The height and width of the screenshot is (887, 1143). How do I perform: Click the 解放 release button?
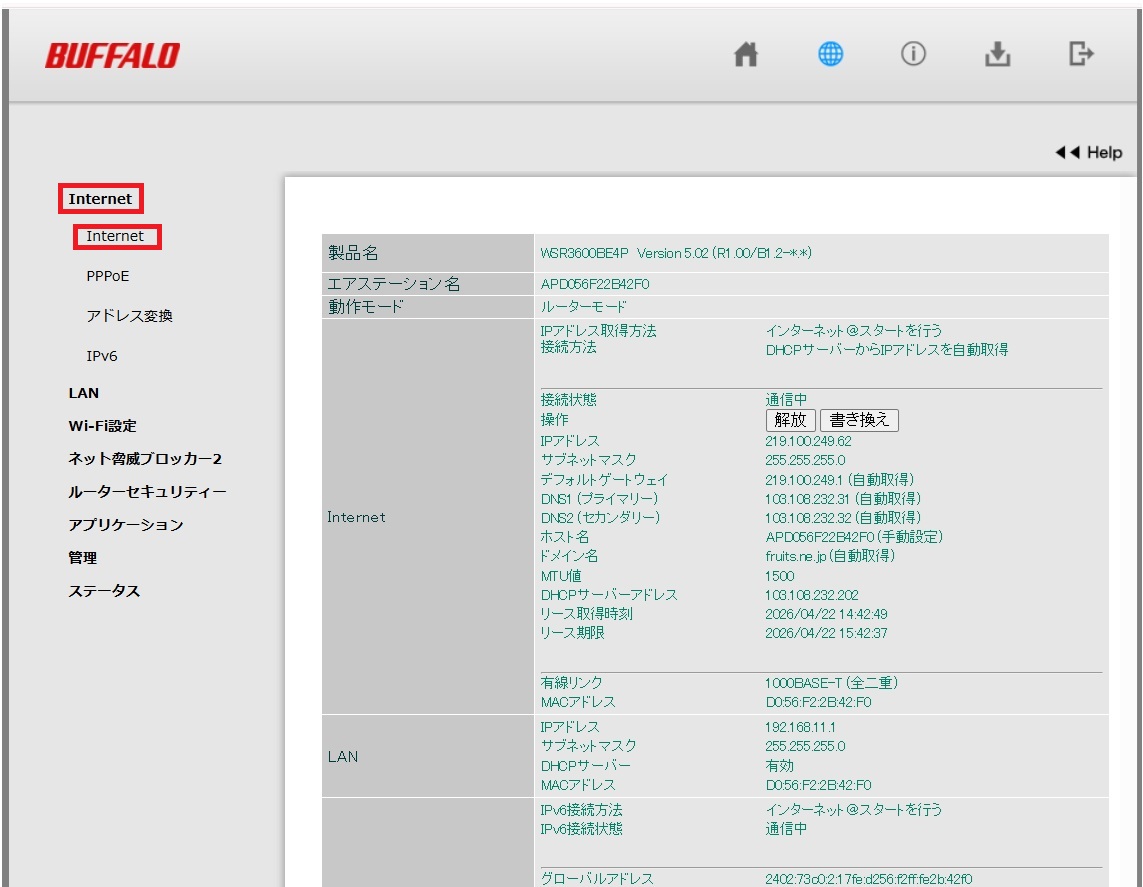tap(790, 420)
